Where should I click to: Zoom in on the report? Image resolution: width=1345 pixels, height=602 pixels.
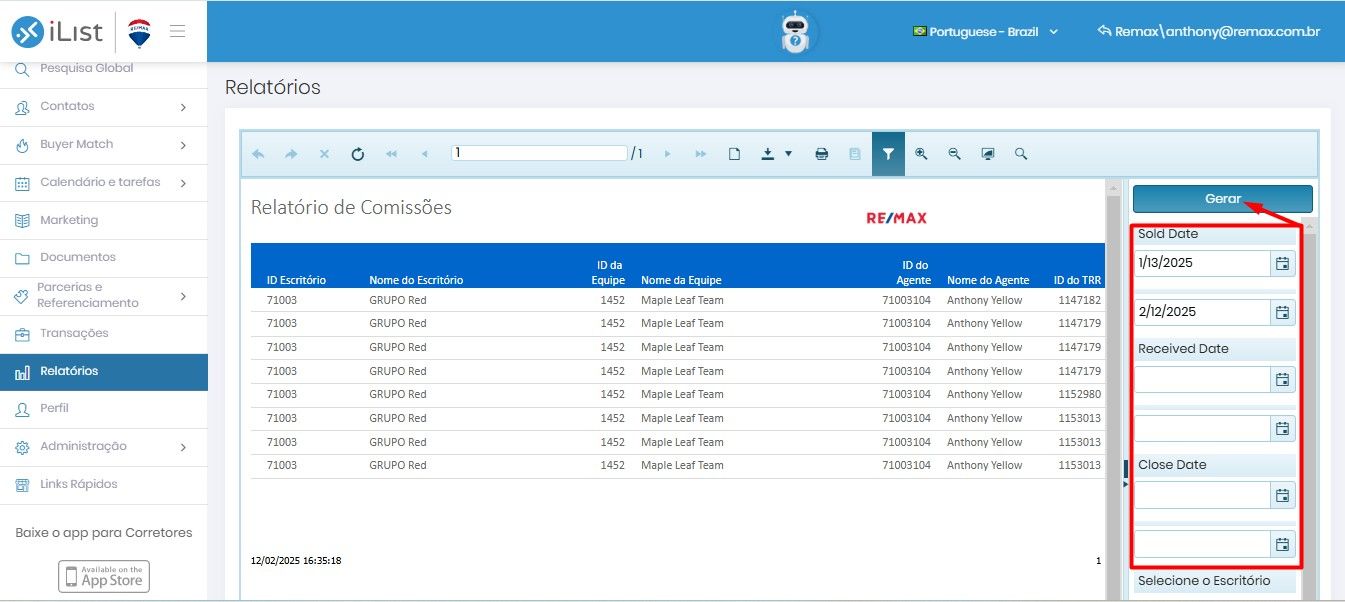click(x=921, y=154)
